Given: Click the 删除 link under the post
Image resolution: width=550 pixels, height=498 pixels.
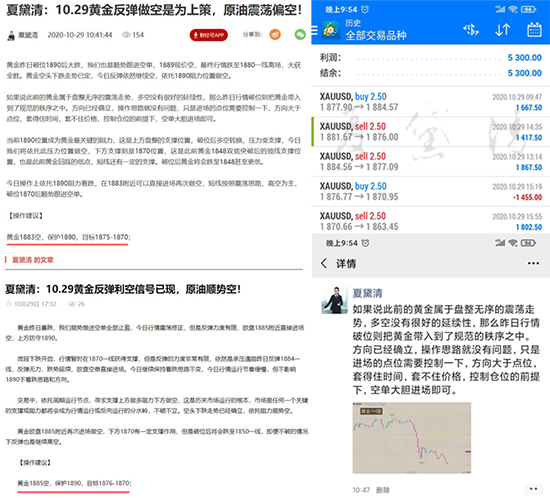Looking at the screenshot, I should tap(383, 490).
